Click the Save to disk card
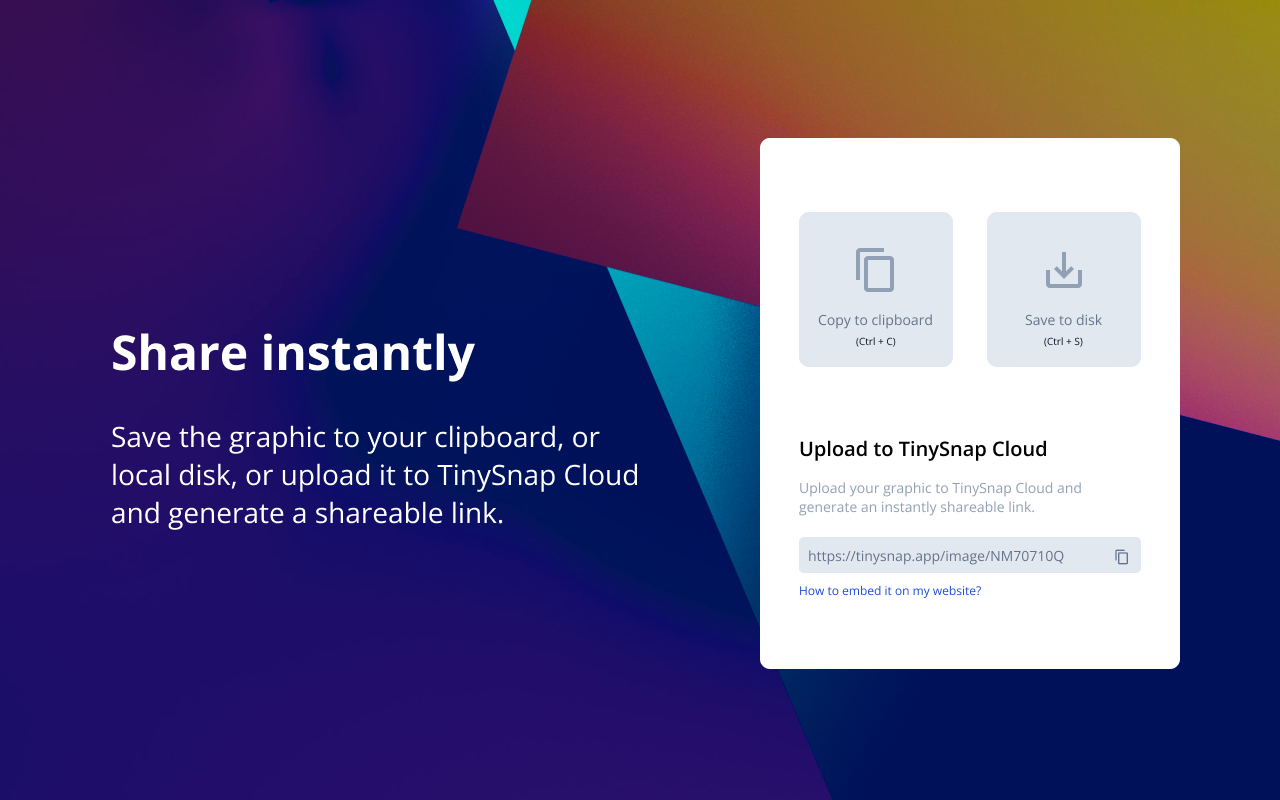The image size is (1280, 800). [1063, 289]
